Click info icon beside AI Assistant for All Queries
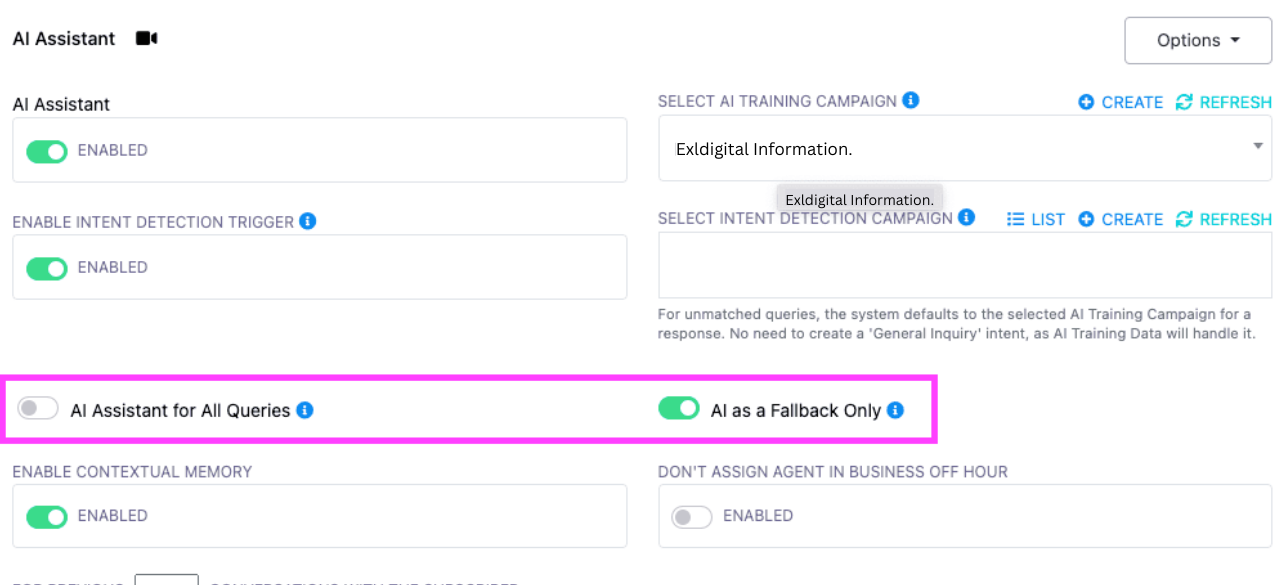Screen dimensions: 1280x585 pyautogui.click(x=305, y=410)
